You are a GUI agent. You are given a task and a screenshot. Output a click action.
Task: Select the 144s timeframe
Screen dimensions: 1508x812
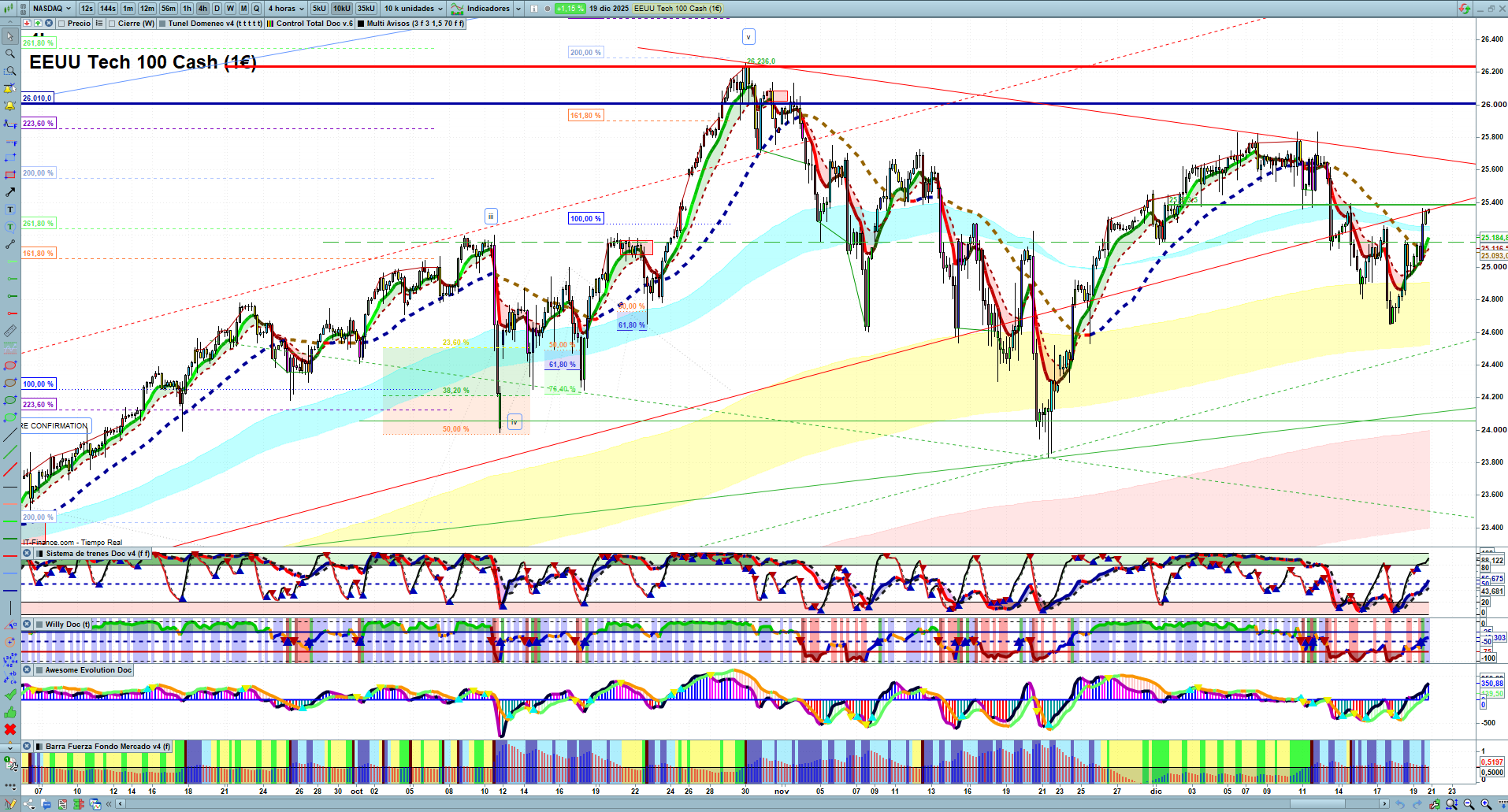108,9
